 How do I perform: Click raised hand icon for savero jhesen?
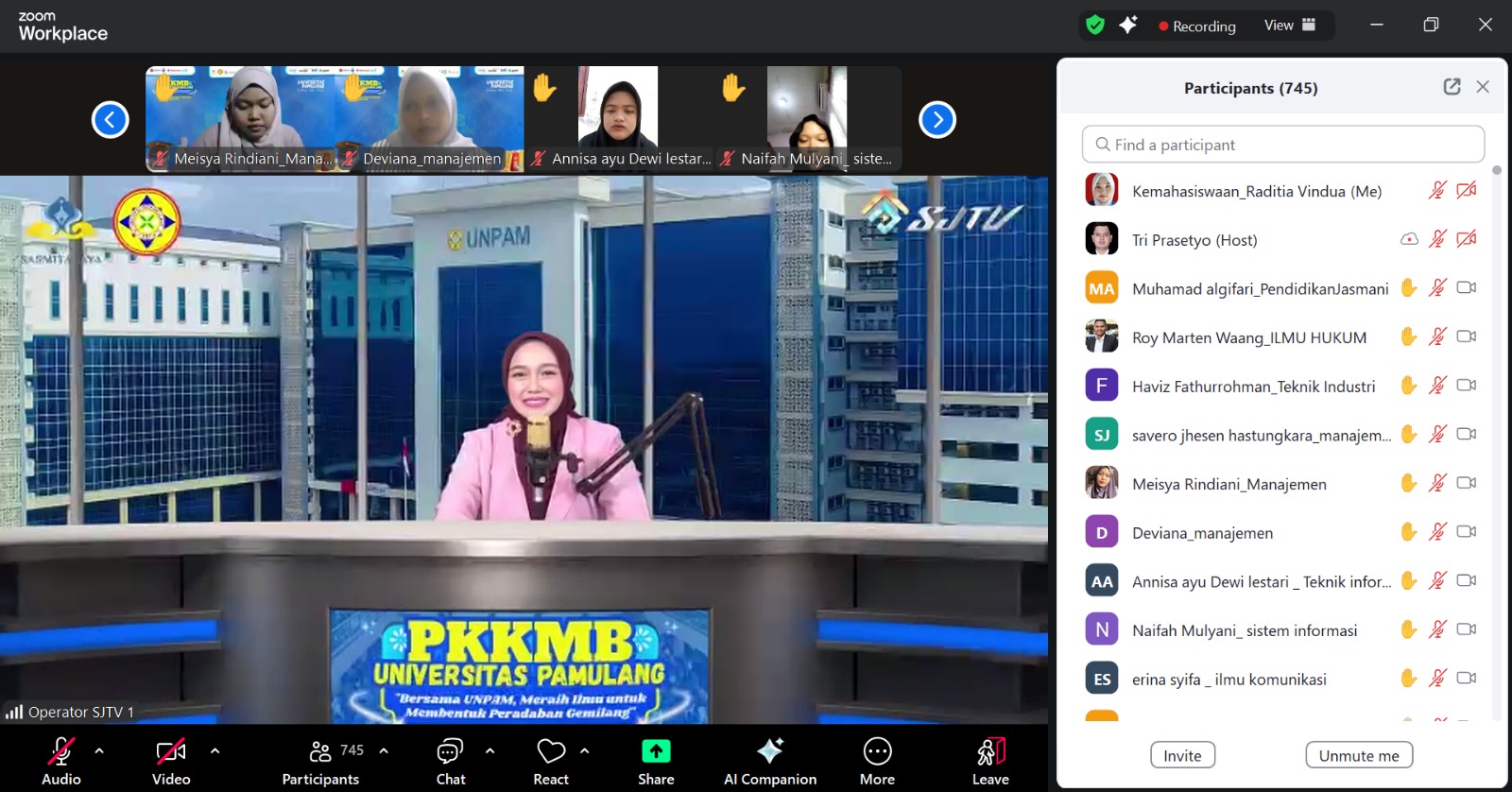point(1409,434)
